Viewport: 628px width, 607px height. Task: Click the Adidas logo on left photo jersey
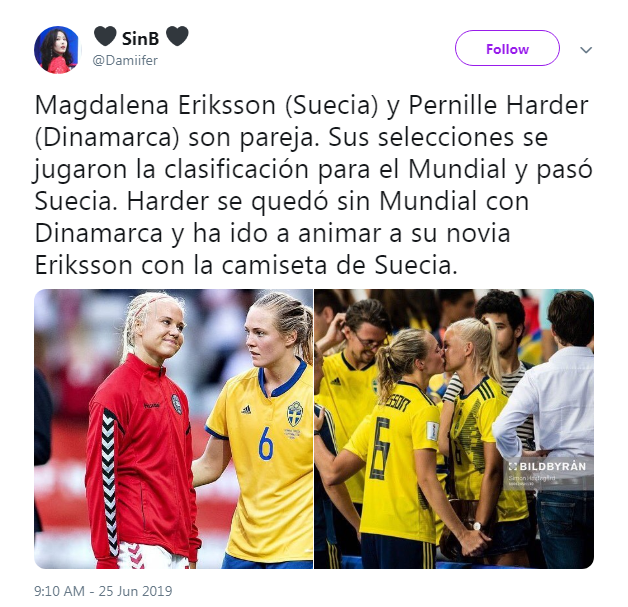point(246,409)
